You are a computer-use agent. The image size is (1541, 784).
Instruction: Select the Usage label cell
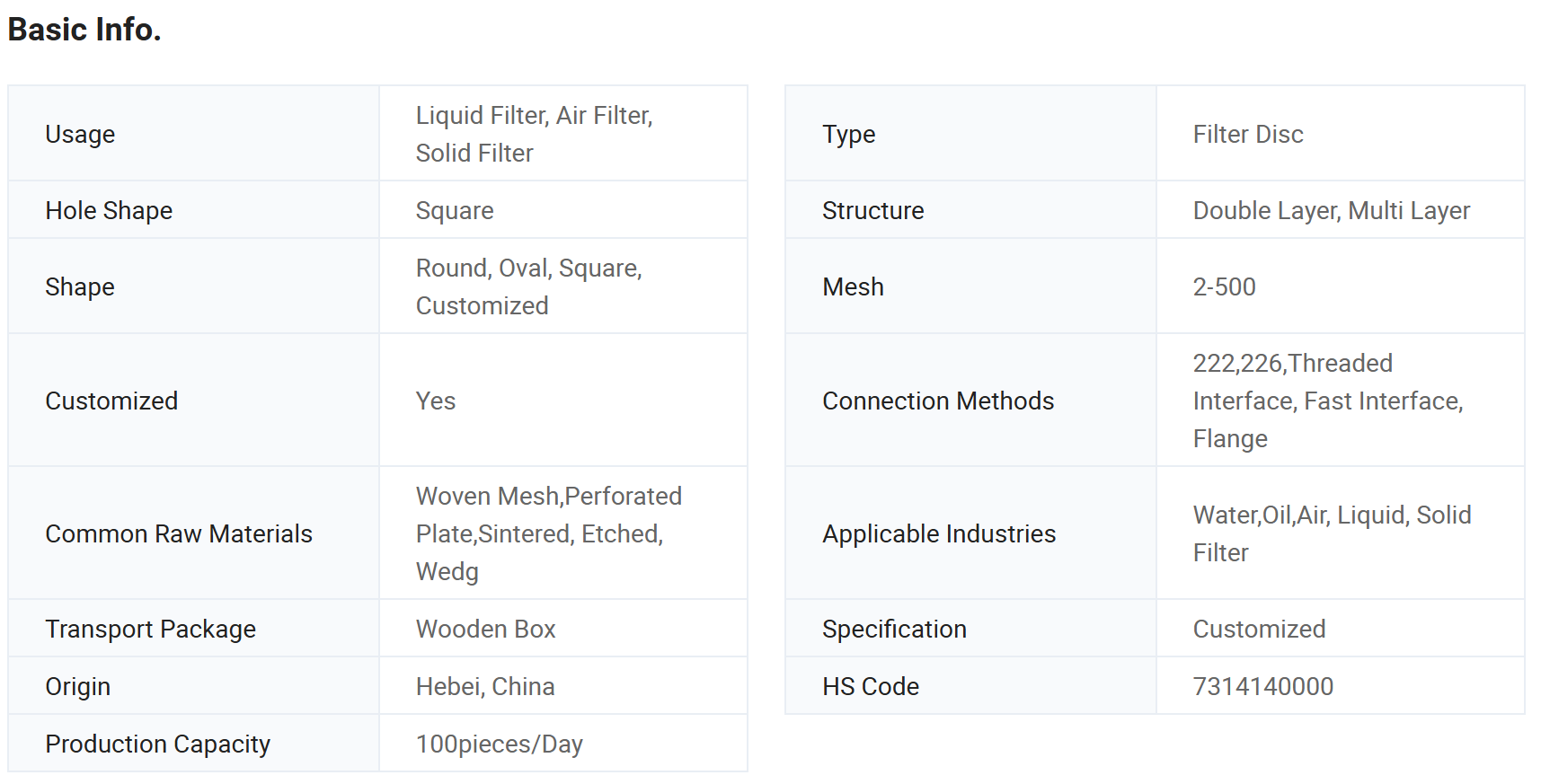193,134
